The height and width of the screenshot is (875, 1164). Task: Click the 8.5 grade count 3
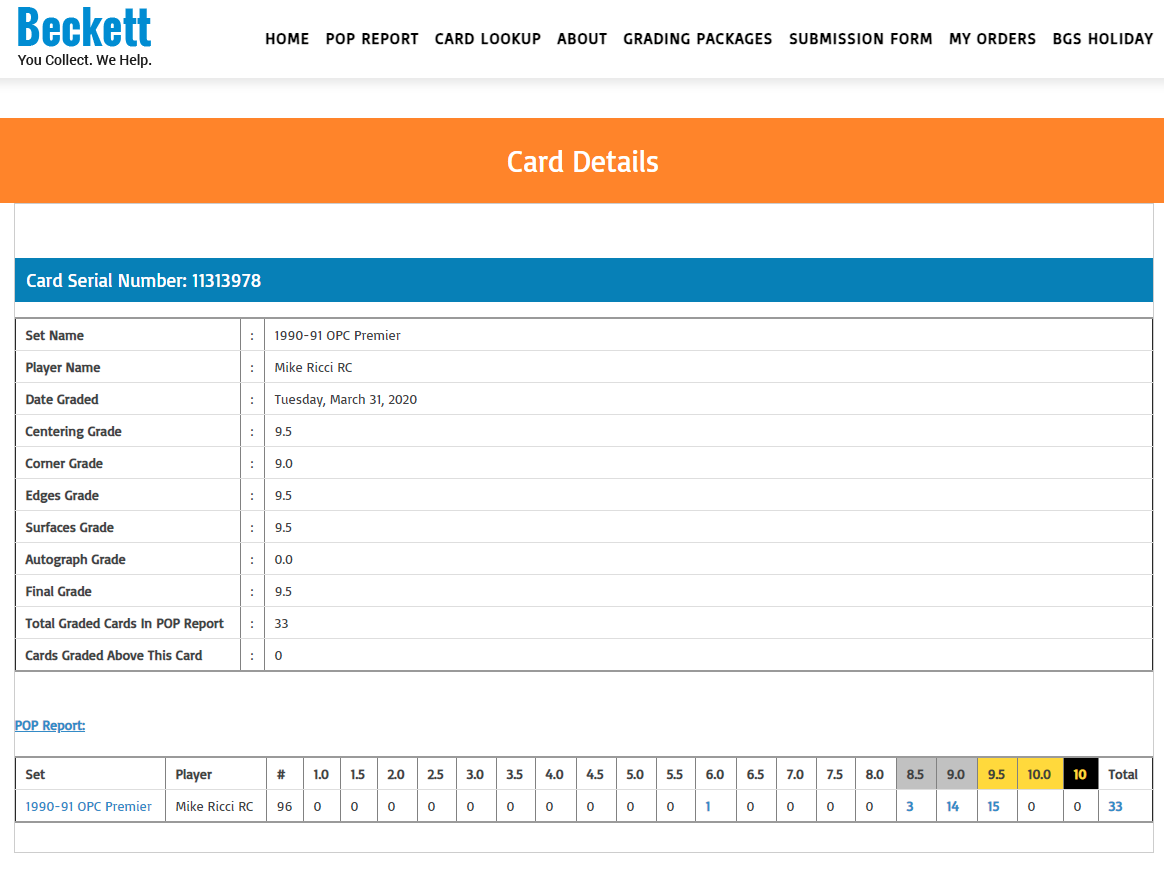coord(909,806)
